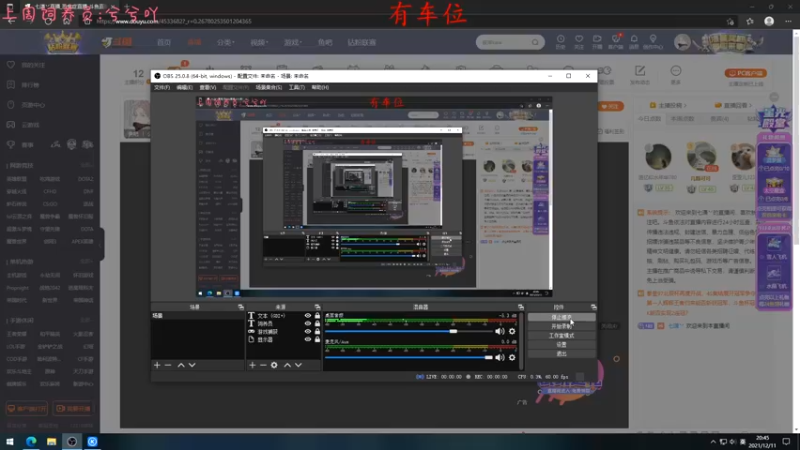Open Microsoft Edge from taskbar
This screenshot has height=450, width=800.
click(31, 442)
